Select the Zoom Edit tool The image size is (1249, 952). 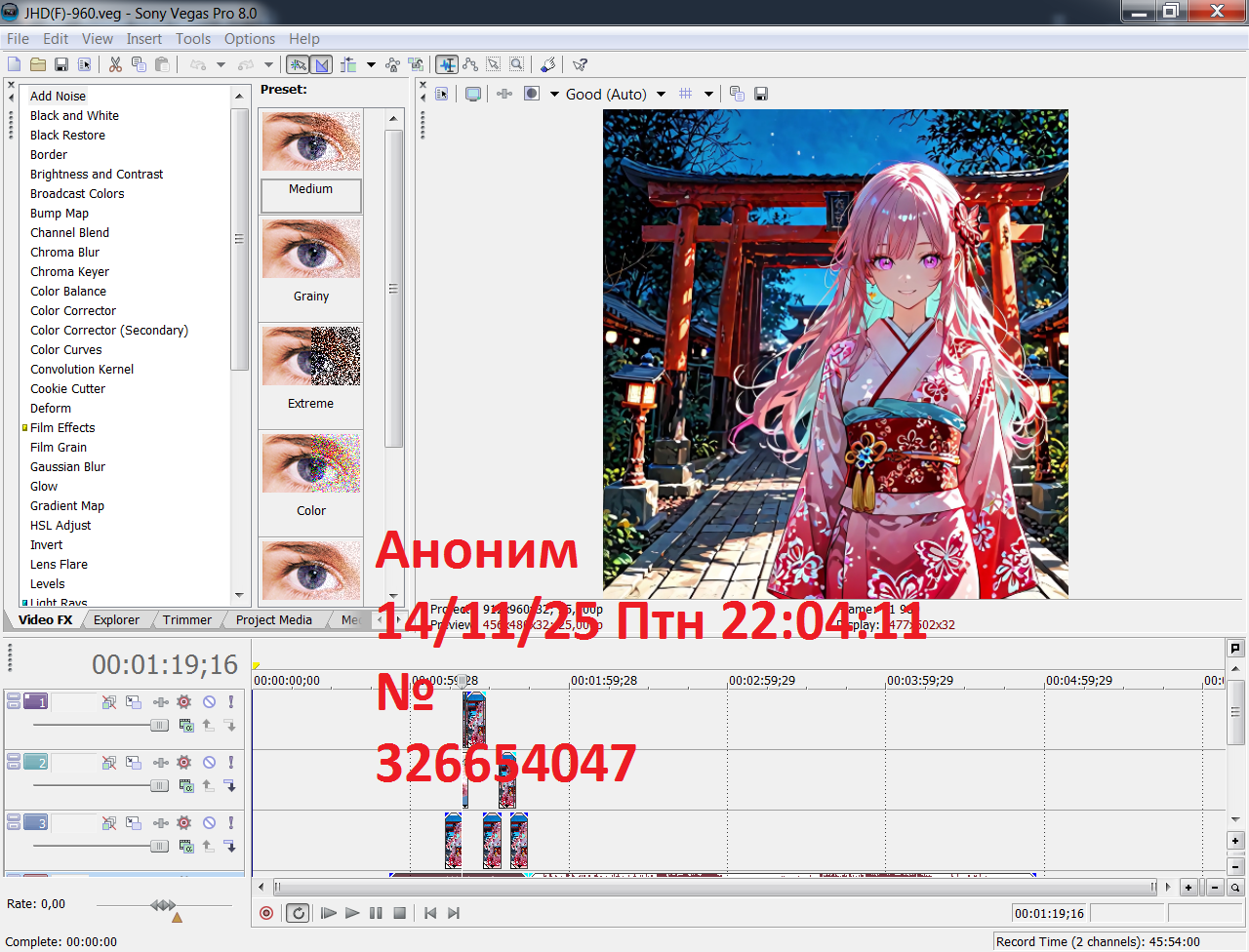pos(517,64)
